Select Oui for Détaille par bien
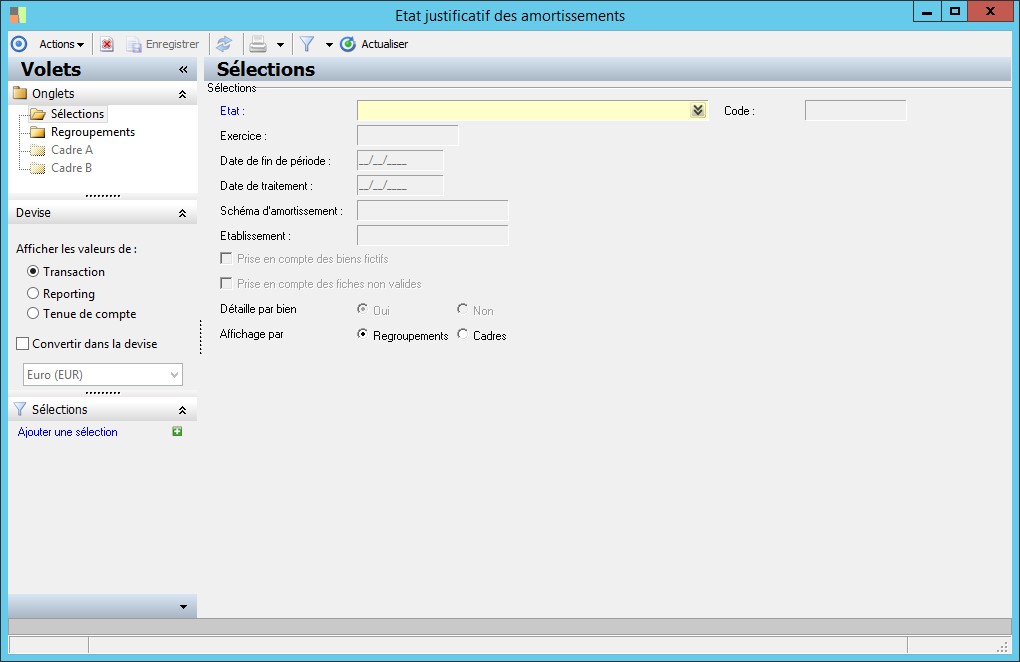 pyautogui.click(x=362, y=308)
